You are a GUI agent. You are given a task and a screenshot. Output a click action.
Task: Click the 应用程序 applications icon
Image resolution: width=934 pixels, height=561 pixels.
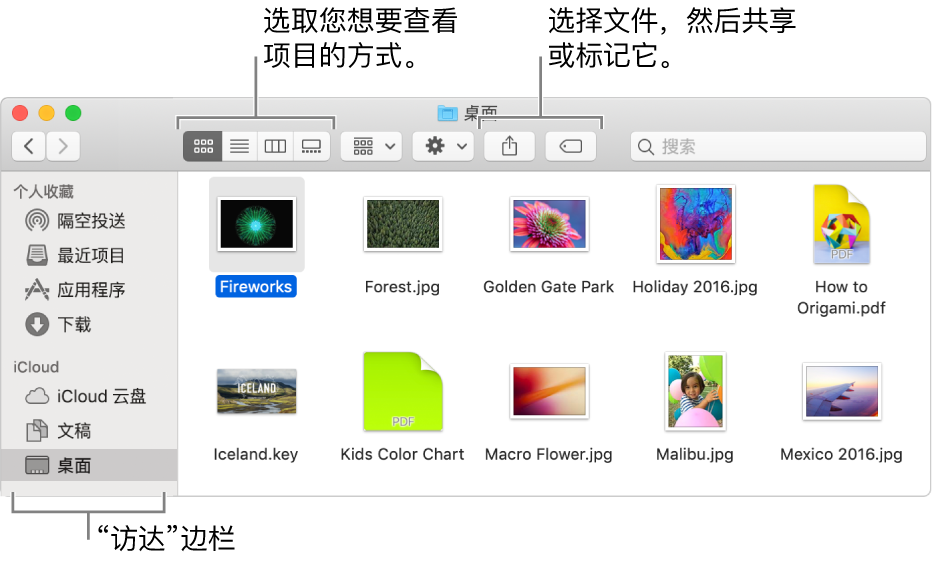click(37, 290)
